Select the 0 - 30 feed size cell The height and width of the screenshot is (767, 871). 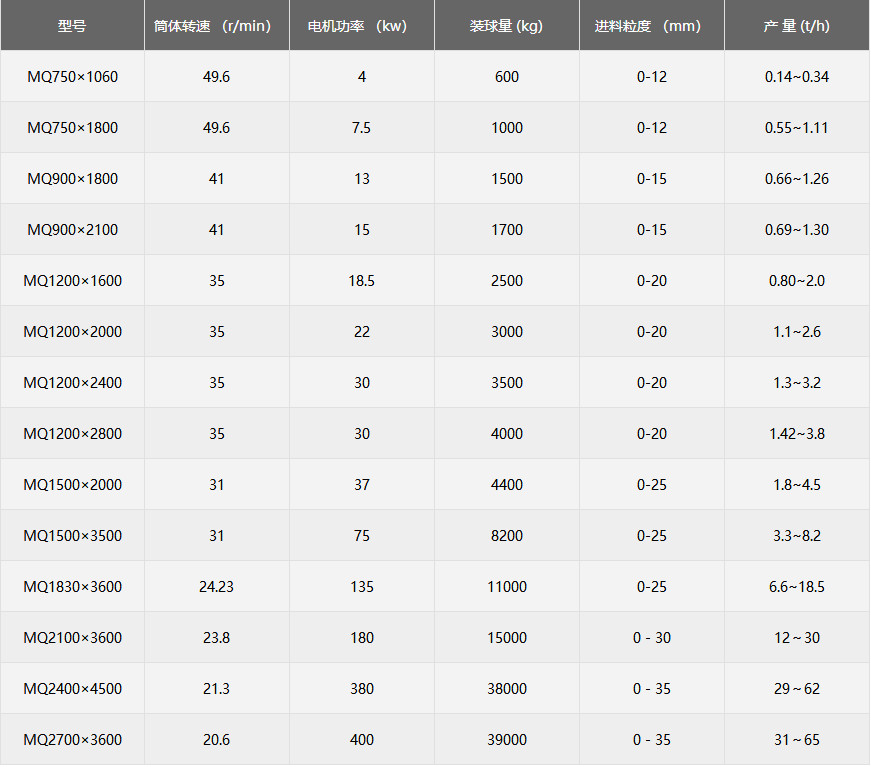[x=652, y=638]
